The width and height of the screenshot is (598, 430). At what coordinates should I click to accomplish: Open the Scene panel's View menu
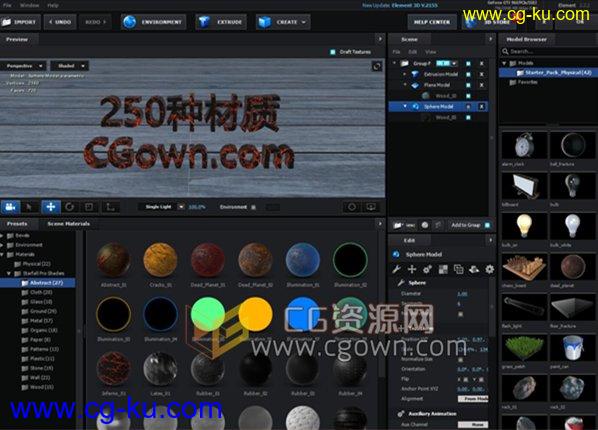(431, 52)
